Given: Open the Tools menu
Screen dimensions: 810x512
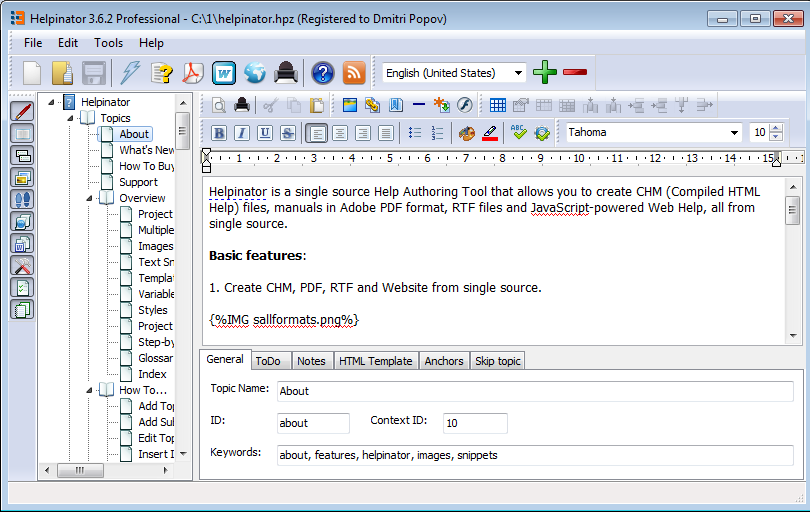Looking at the screenshot, I should tap(108, 43).
